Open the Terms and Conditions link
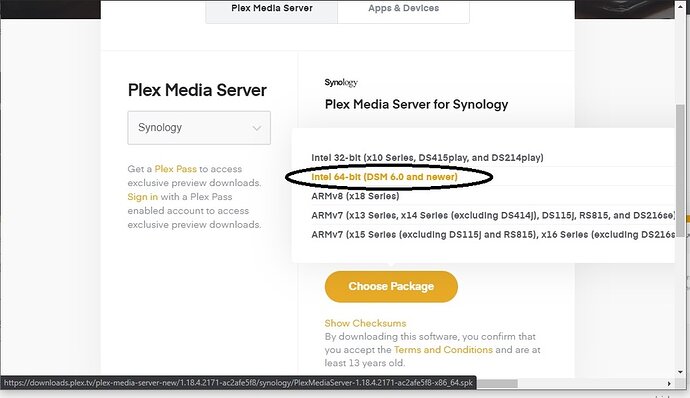The height and width of the screenshot is (398, 690). [x=443, y=350]
